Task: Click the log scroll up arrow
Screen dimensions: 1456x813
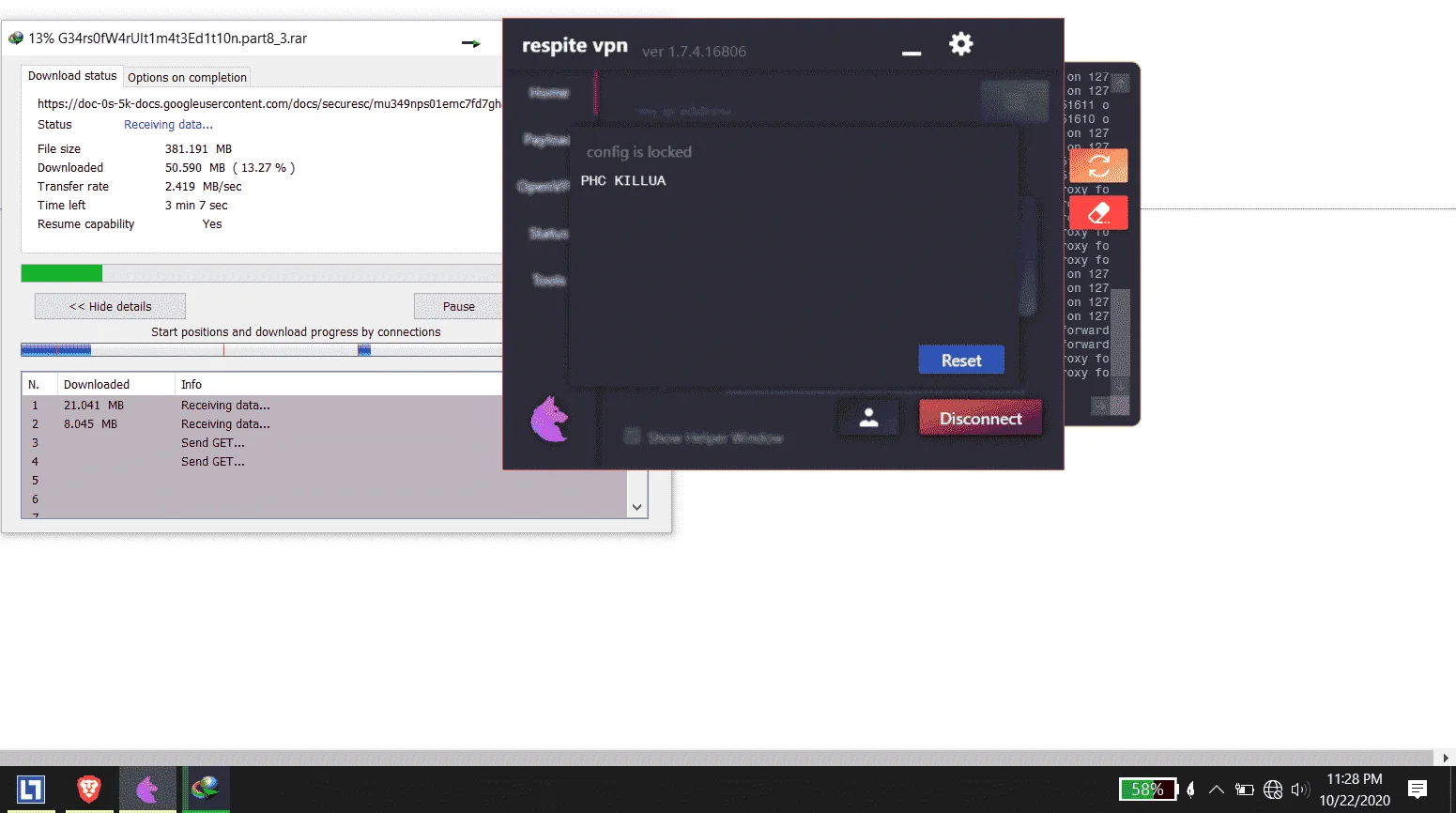Action: click(x=1120, y=83)
